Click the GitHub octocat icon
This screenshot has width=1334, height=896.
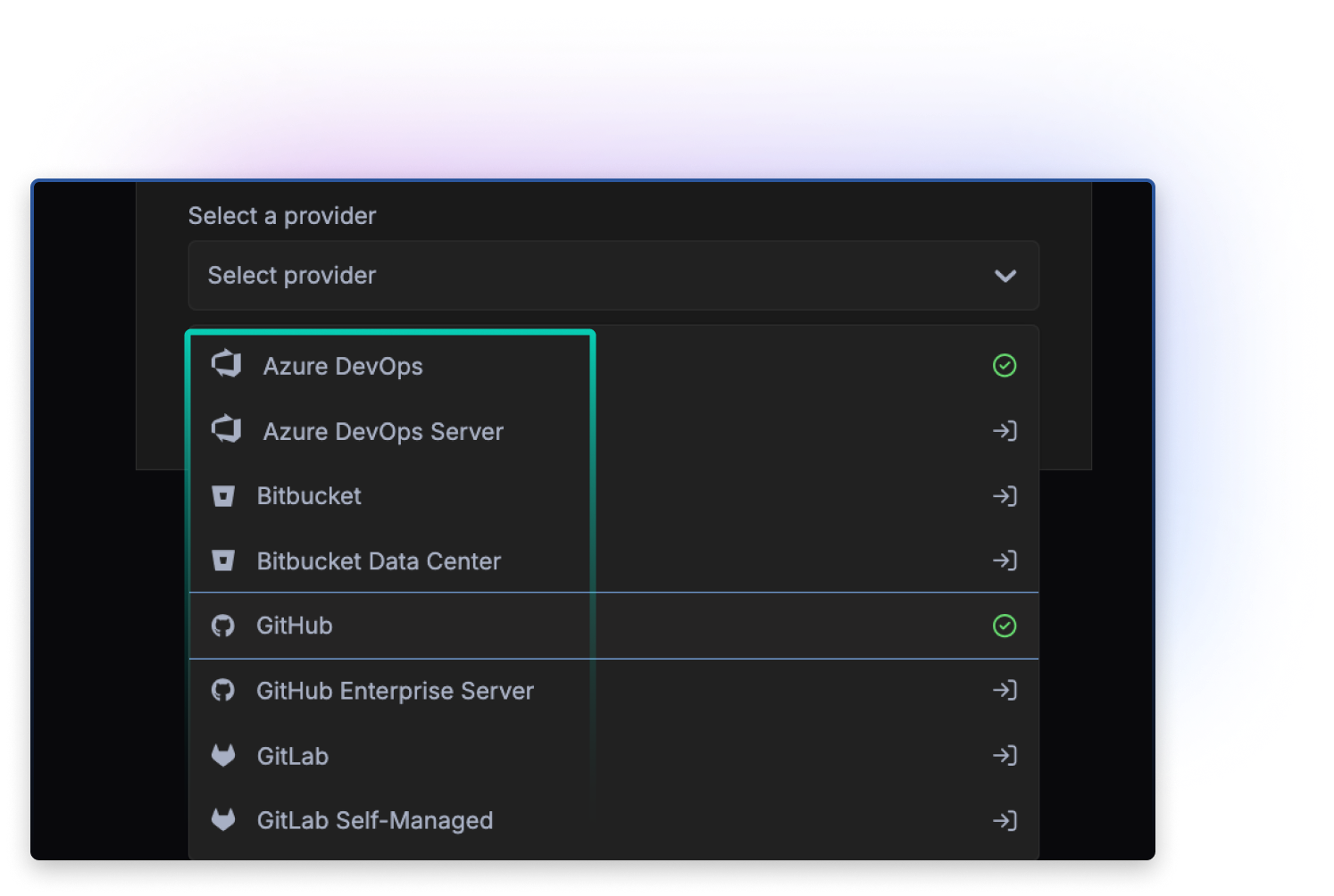223,625
